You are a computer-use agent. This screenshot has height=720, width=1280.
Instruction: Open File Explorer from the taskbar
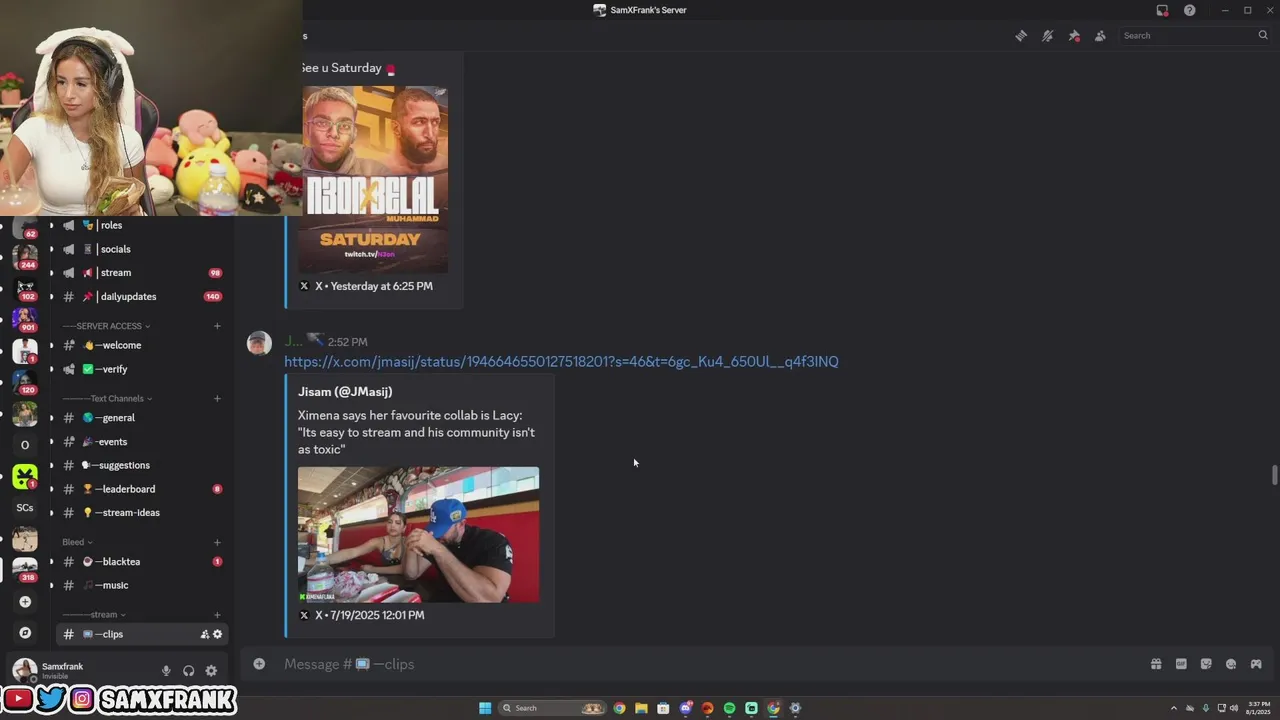tap(641, 708)
